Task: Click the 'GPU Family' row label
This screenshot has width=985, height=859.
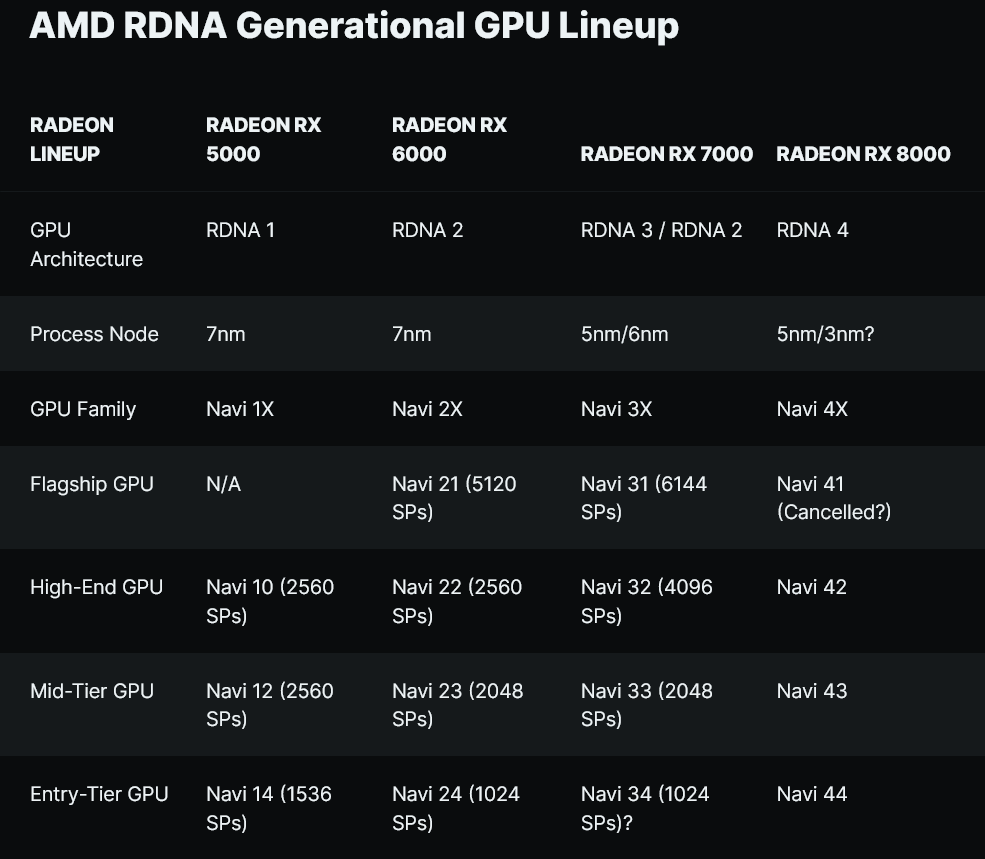Action: click(x=83, y=409)
